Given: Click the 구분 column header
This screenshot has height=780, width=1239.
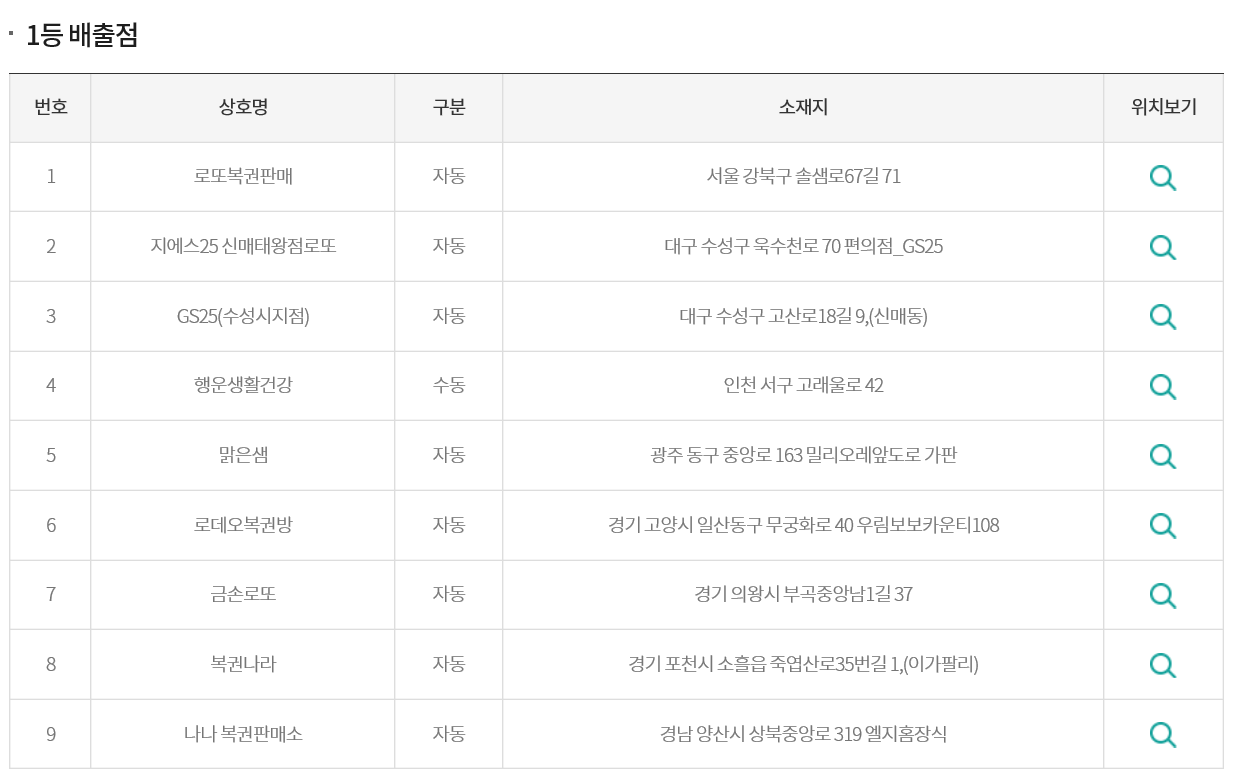Looking at the screenshot, I should [449, 108].
